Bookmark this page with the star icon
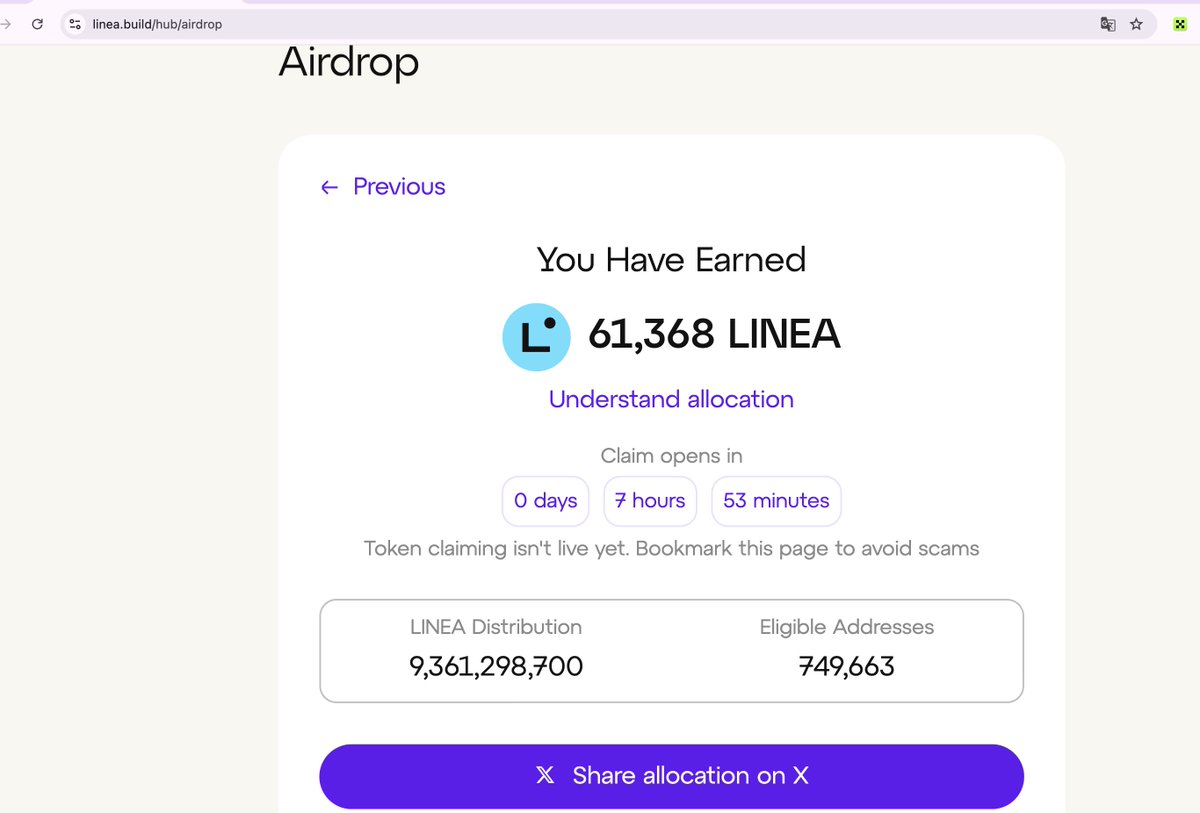1200x813 pixels. tap(1136, 24)
